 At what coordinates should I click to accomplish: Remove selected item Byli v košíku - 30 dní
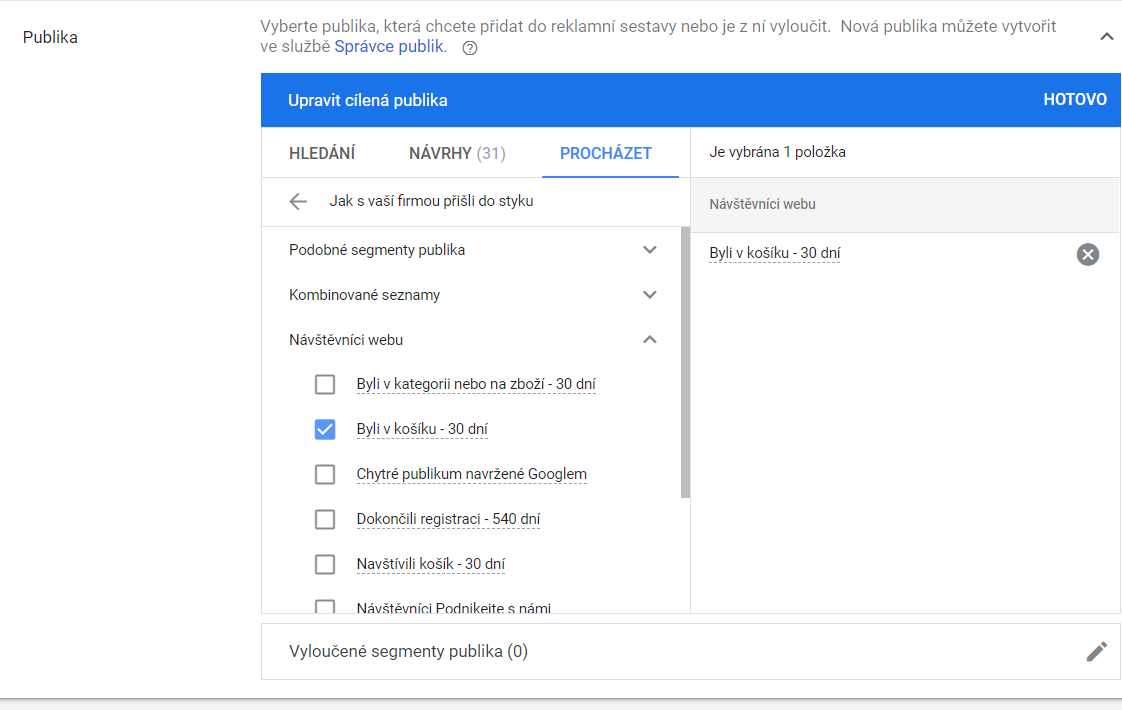1088,254
